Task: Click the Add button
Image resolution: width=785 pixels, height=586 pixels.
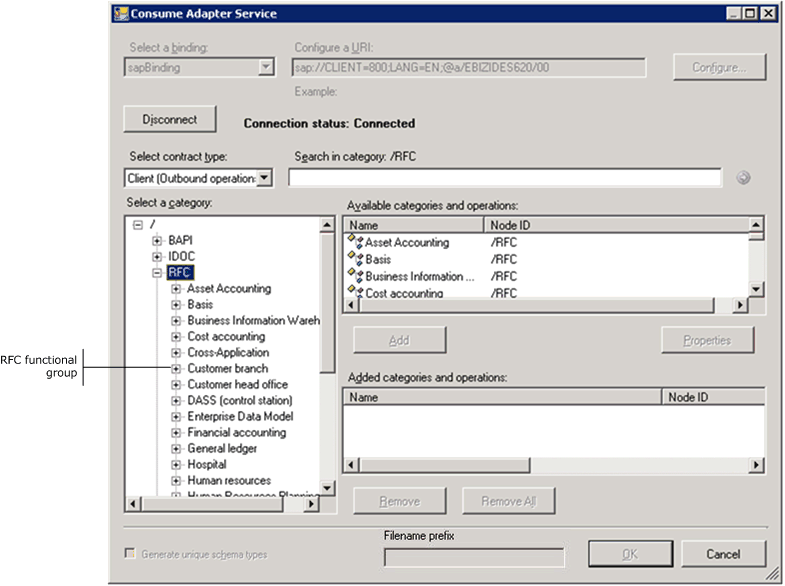Action: point(400,340)
